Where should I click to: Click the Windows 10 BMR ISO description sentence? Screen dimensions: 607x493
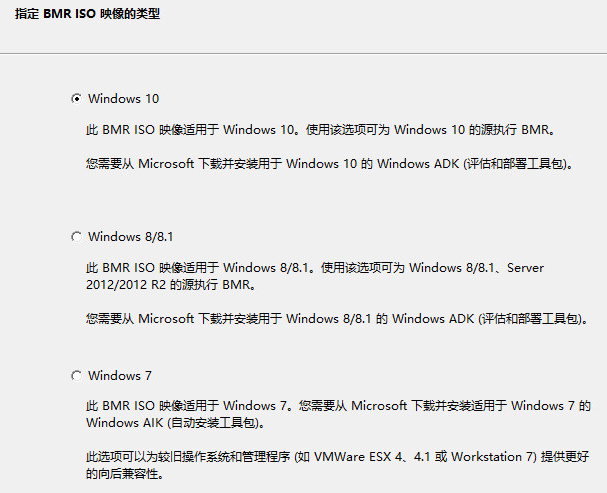point(319,130)
